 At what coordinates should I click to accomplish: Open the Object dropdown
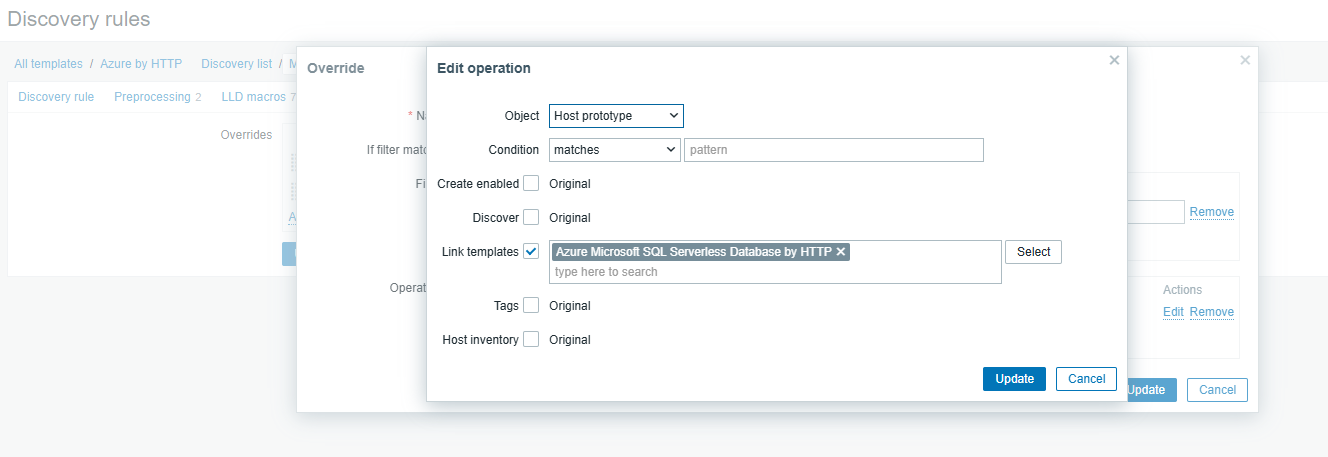coord(616,116)
